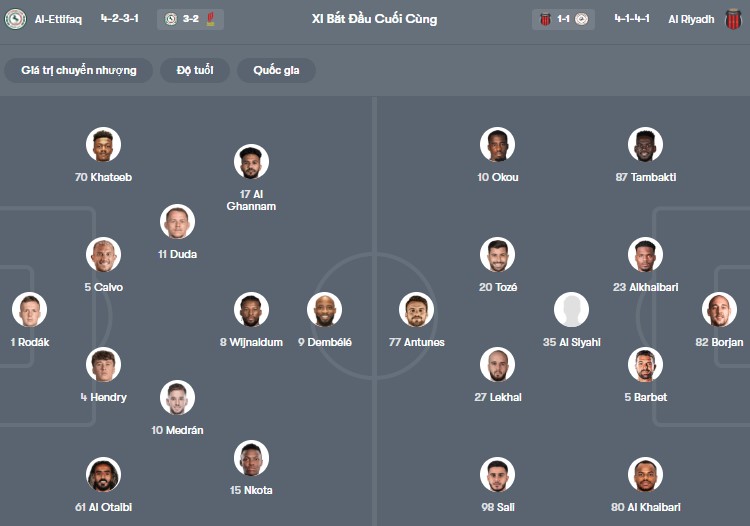Screen dimensions: 750x526
Task: Open Tozé's player avatar
Action: coord(497,255)
